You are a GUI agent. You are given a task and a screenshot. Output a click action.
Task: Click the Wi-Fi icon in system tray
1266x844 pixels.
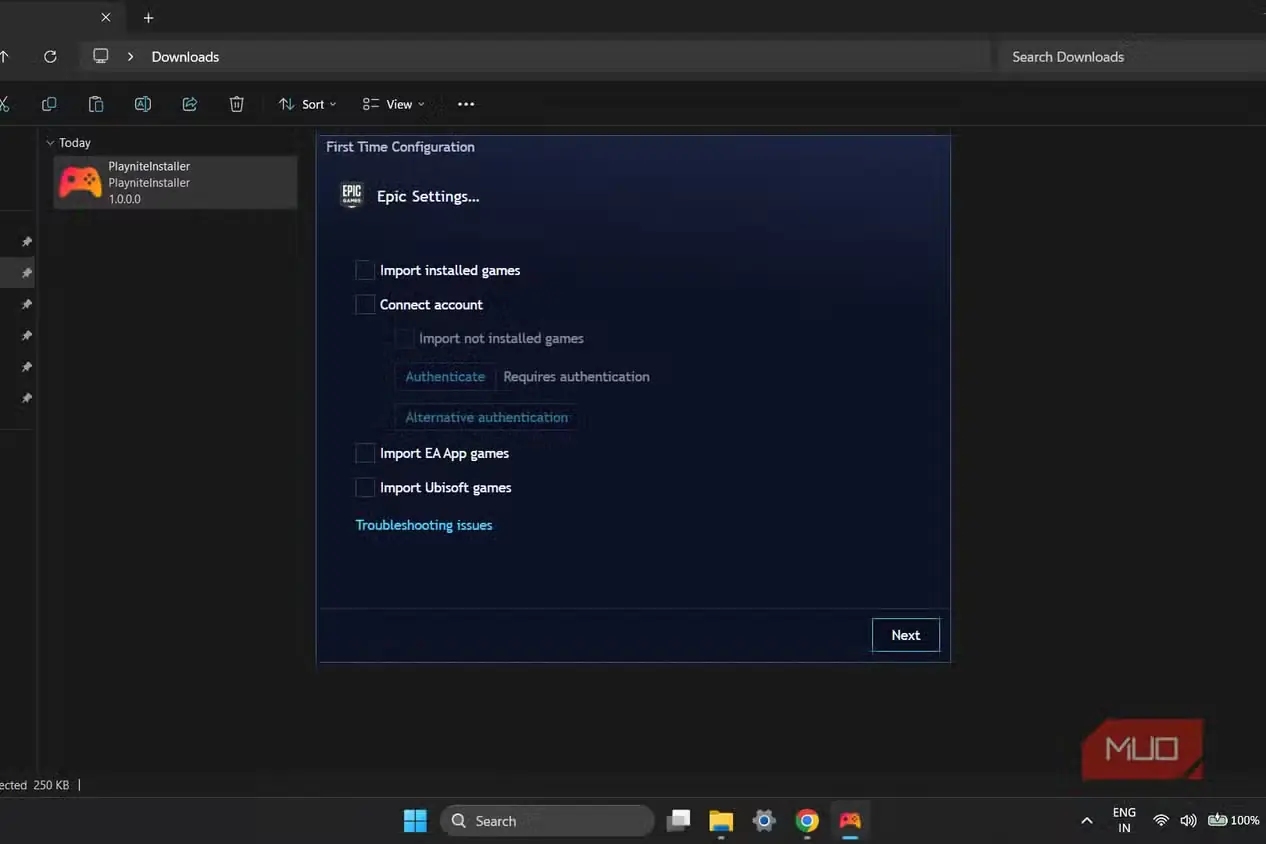1161,821
